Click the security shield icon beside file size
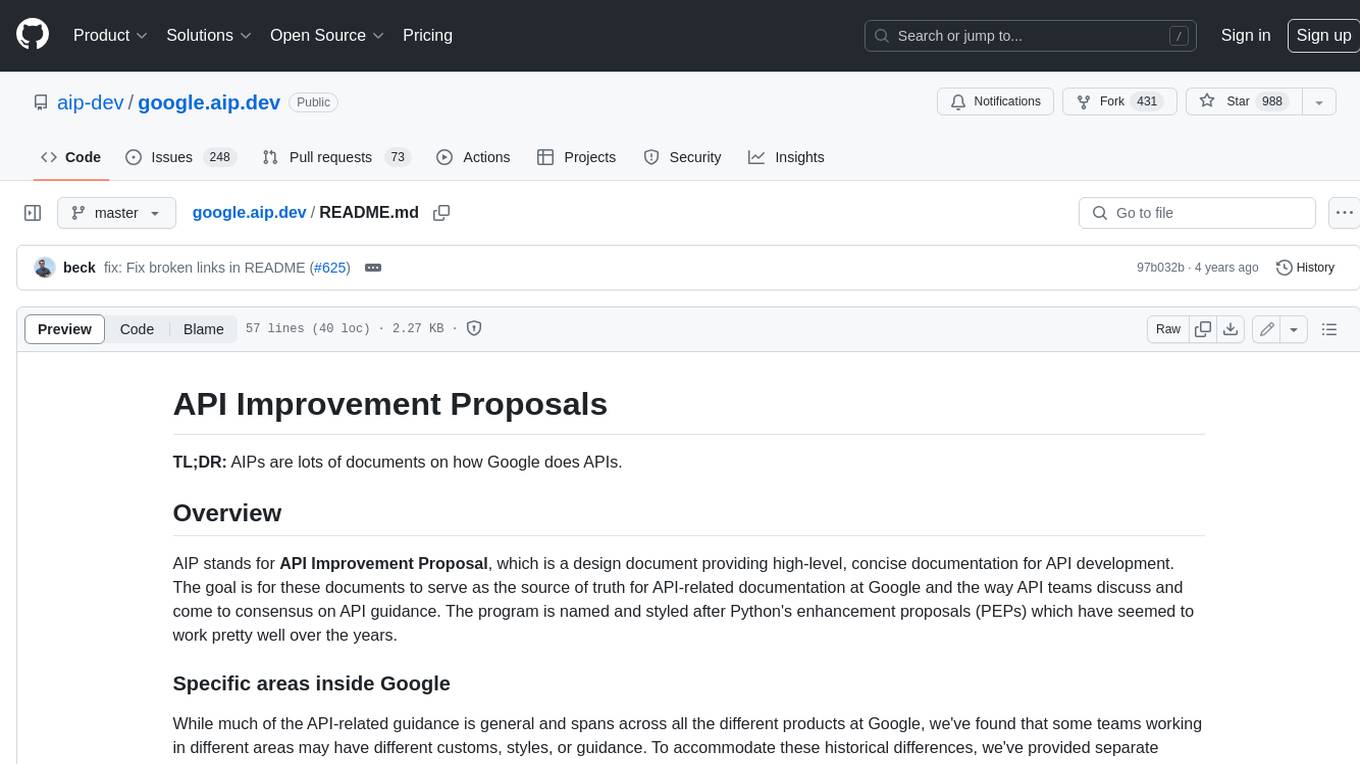 pos(474,328)
